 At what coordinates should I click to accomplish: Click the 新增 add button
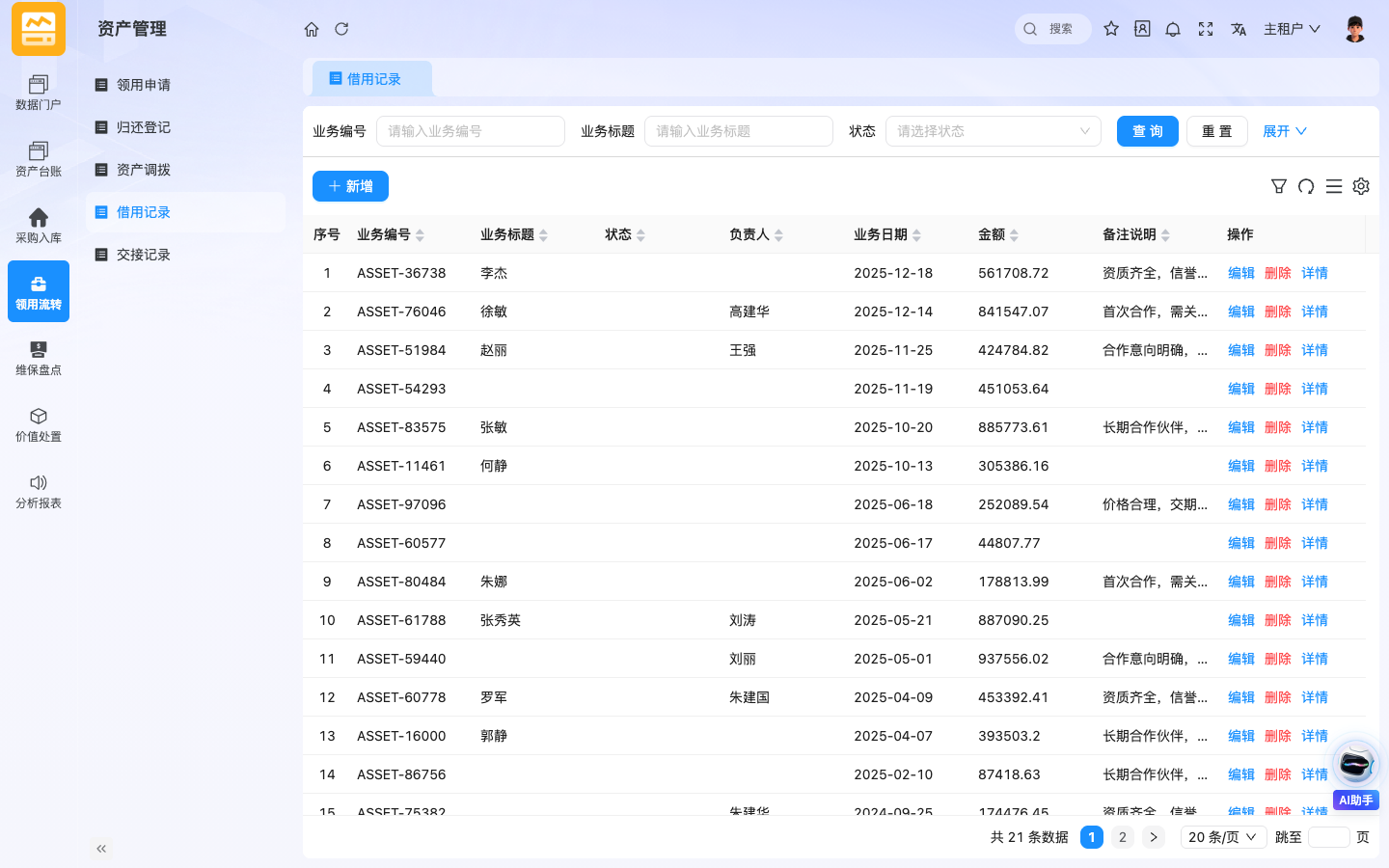pyautogui.click(x=350, y=186)
